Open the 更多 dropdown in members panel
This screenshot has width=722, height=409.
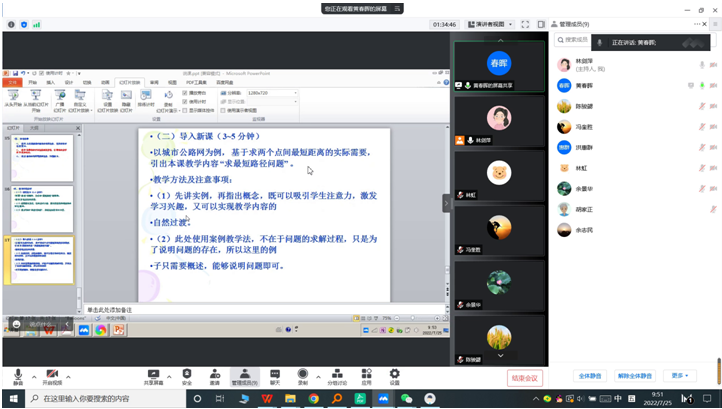coord(680,376)
